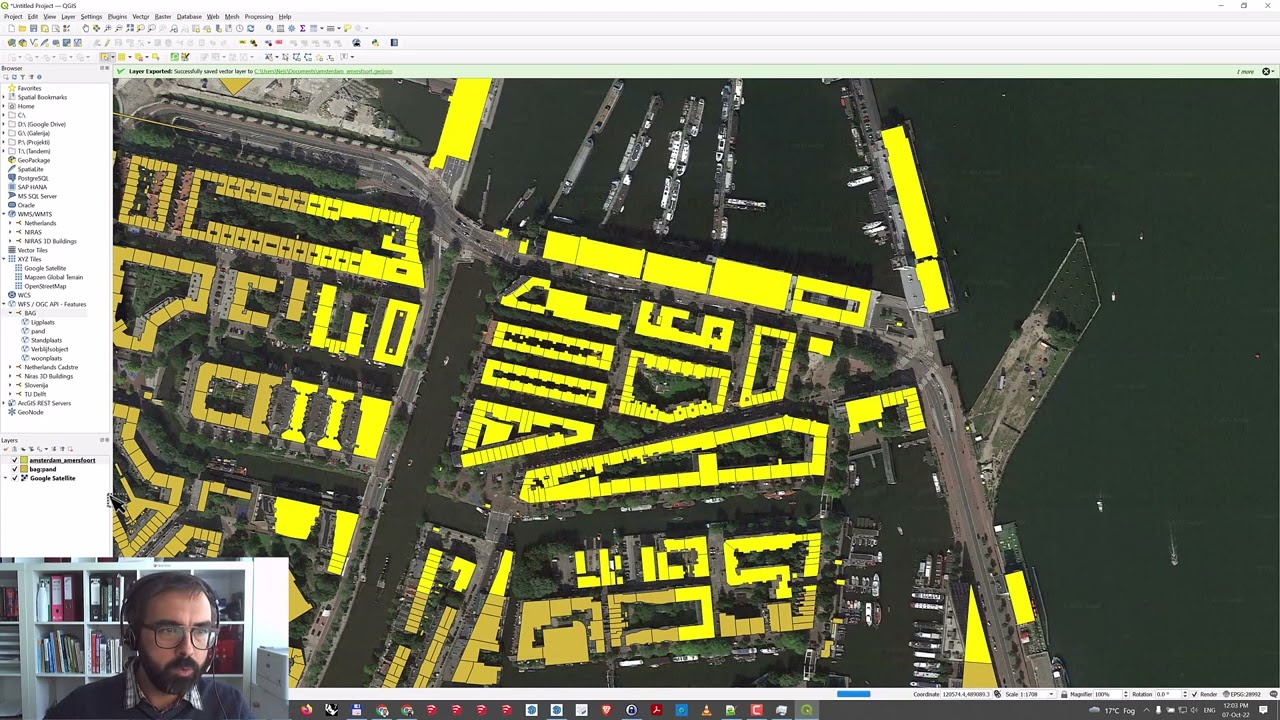Click the volume icon in system tray

[x=1194, y=711]
